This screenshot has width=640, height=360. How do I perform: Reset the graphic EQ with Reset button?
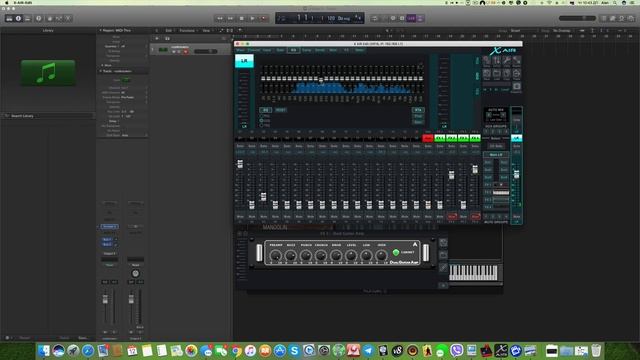point(280,110)
